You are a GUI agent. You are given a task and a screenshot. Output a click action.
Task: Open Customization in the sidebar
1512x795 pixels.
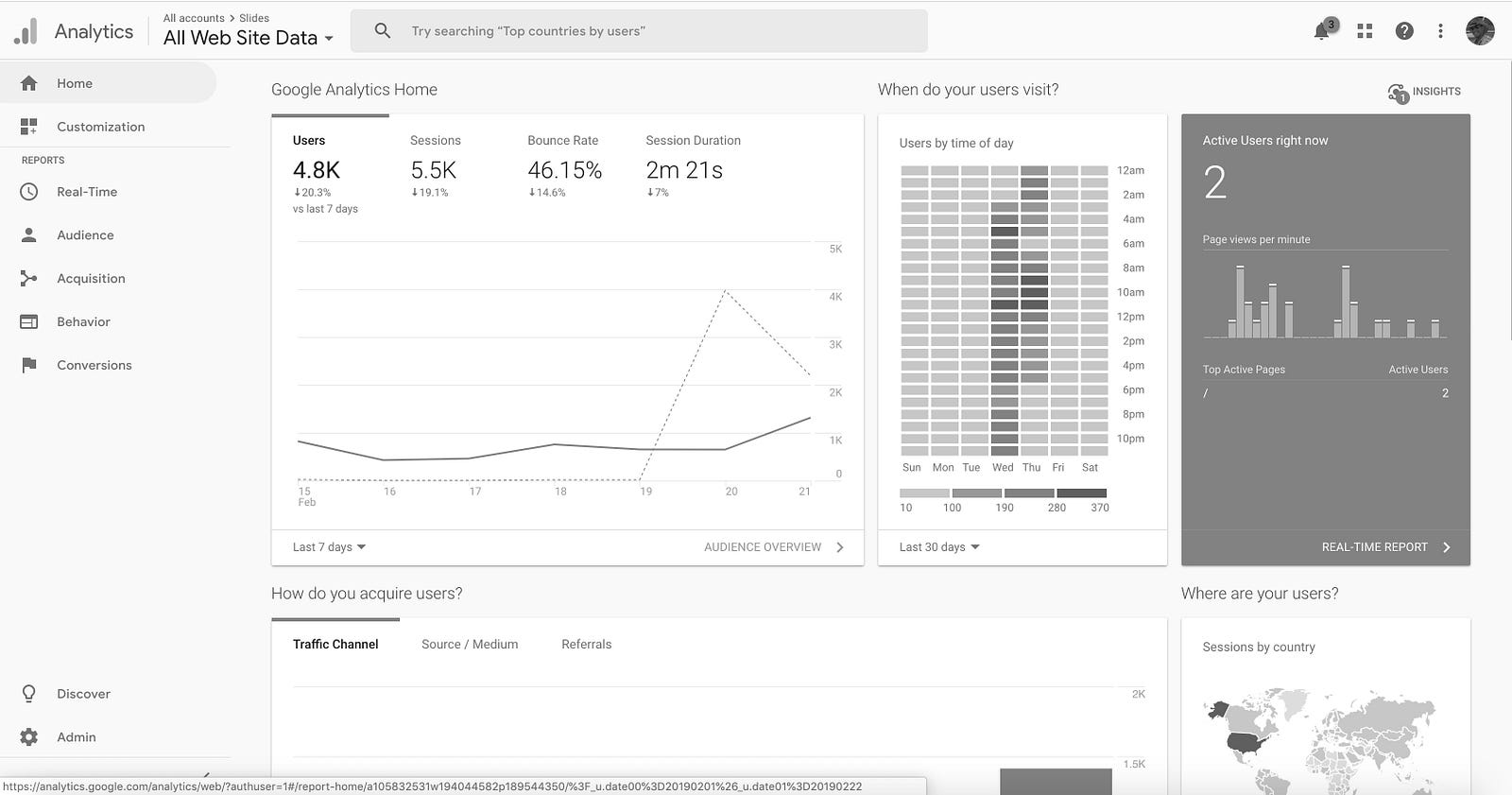pos(108,127)
